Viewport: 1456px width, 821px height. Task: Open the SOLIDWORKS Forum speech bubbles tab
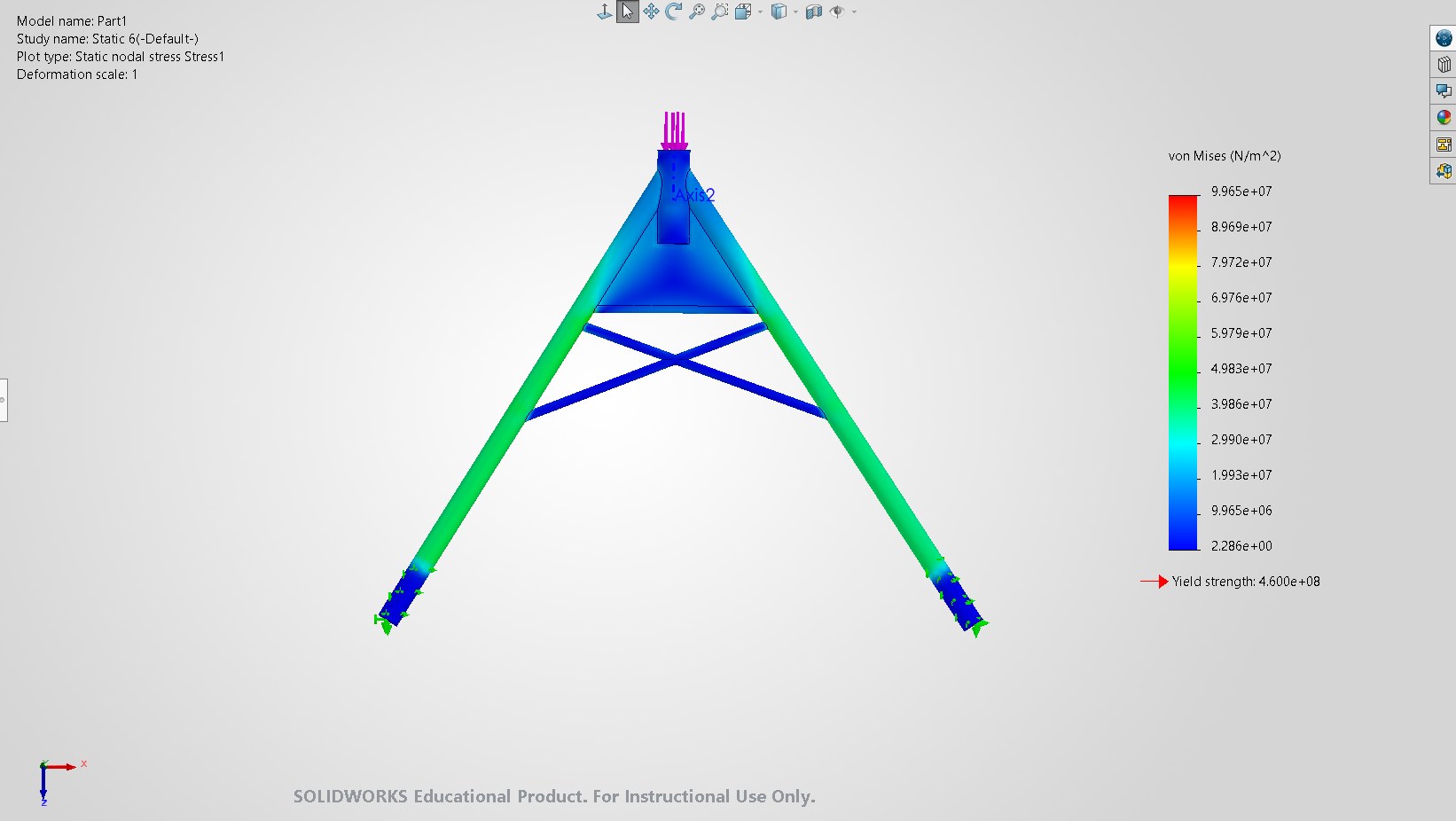pos(1444,91)
